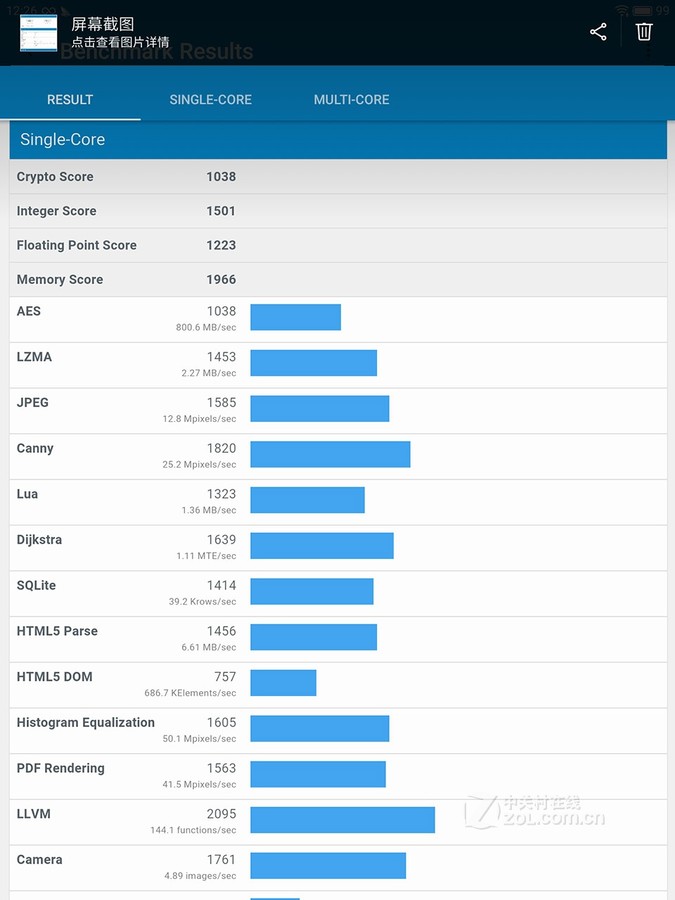Select the Dijkstra benchmark row label
Viewport: 675px width, 900px height.
pyautogui.click(x=39, y=540)
